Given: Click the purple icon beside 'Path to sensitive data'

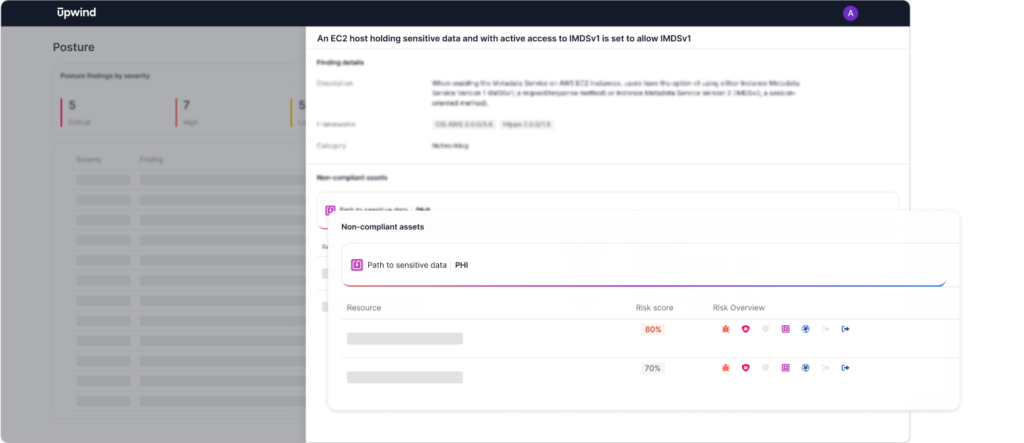Looking at the screenshot, I should (357, 265).
